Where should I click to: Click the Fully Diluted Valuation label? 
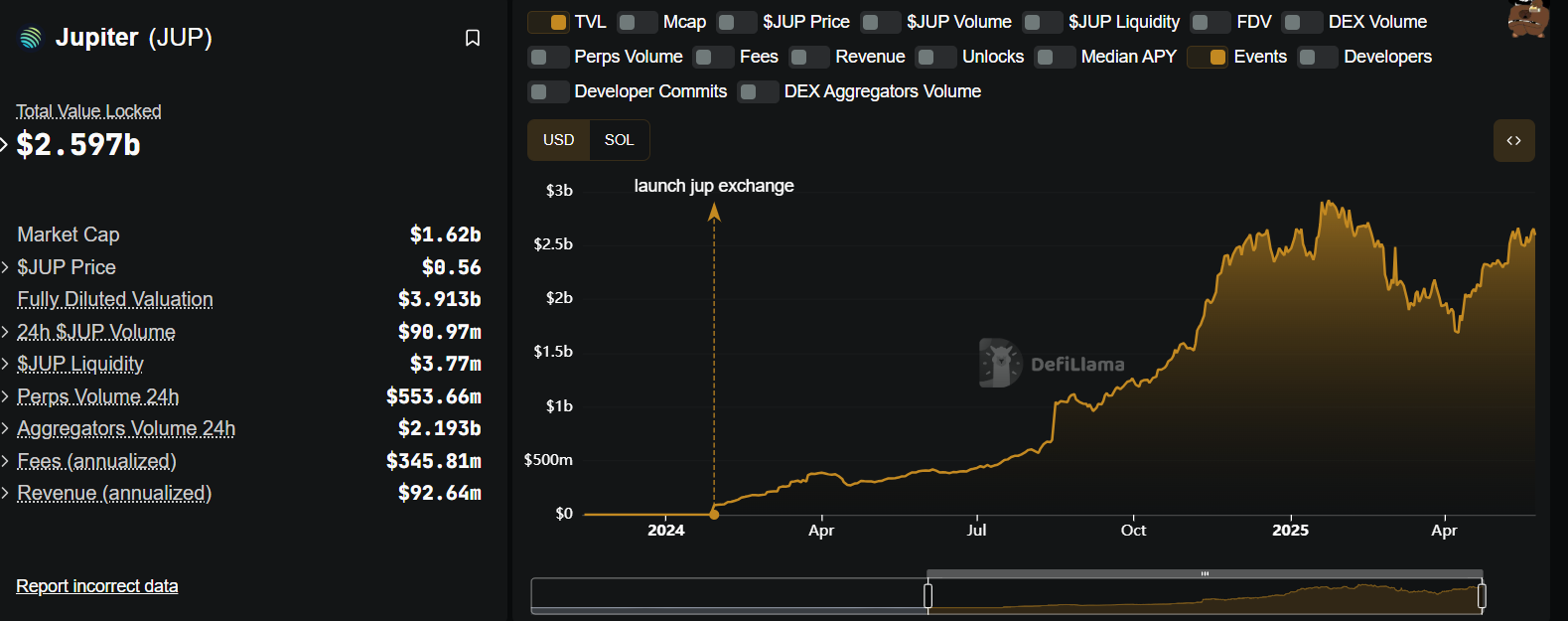click(115, 299)
